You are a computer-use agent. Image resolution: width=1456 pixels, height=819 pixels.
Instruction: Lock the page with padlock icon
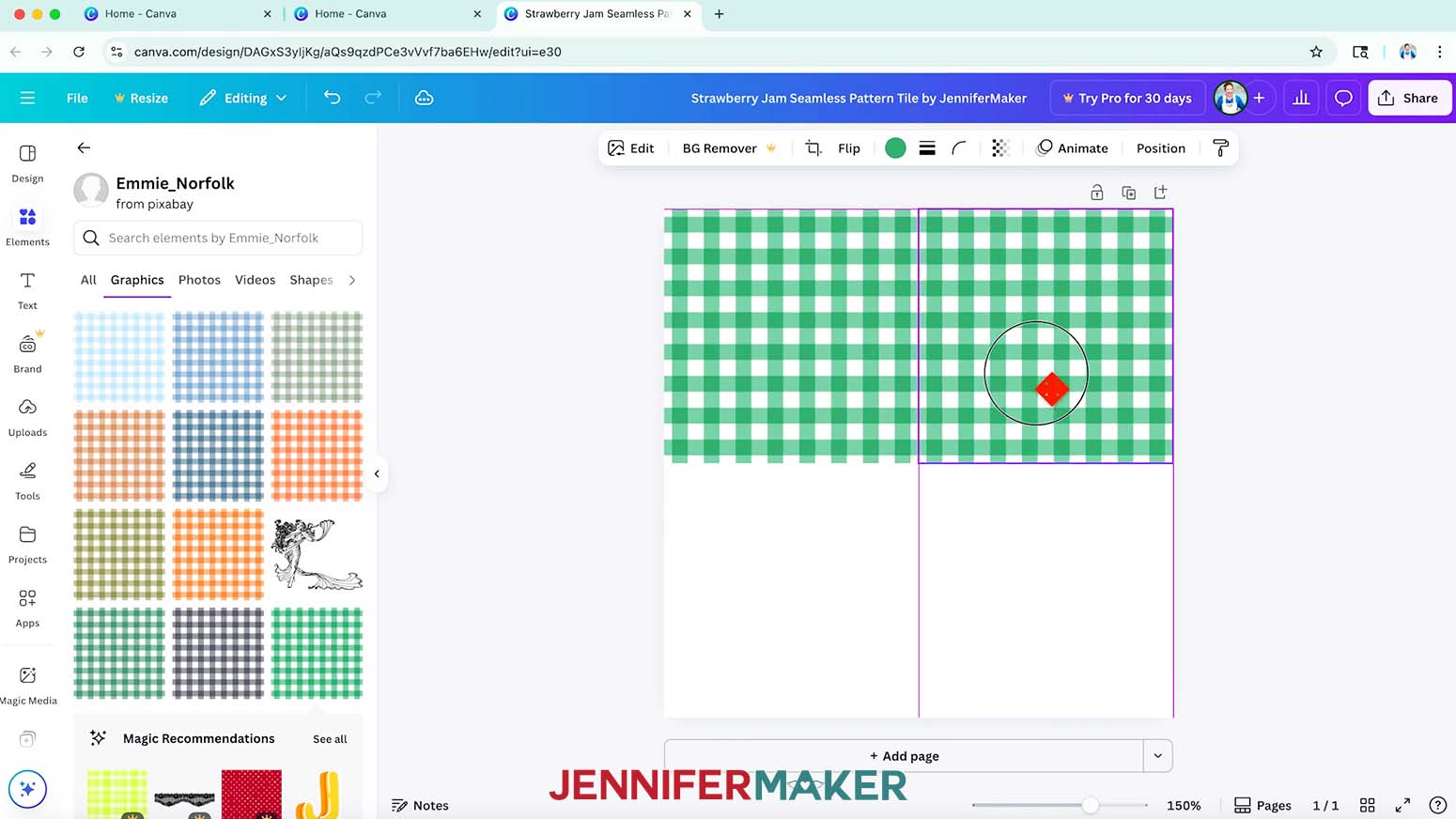pos(1096,193)
